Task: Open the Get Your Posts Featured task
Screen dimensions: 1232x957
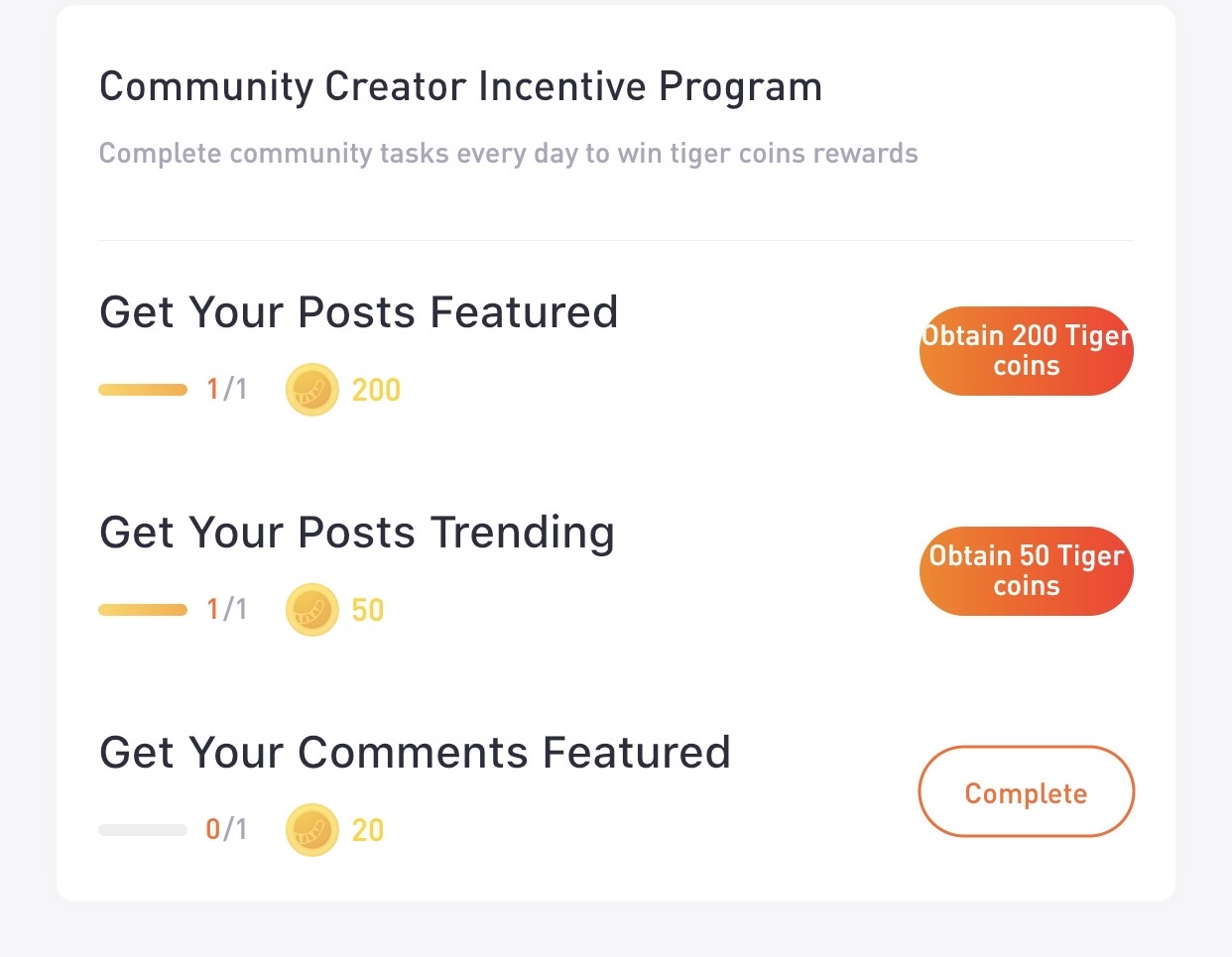Action: 358,312
